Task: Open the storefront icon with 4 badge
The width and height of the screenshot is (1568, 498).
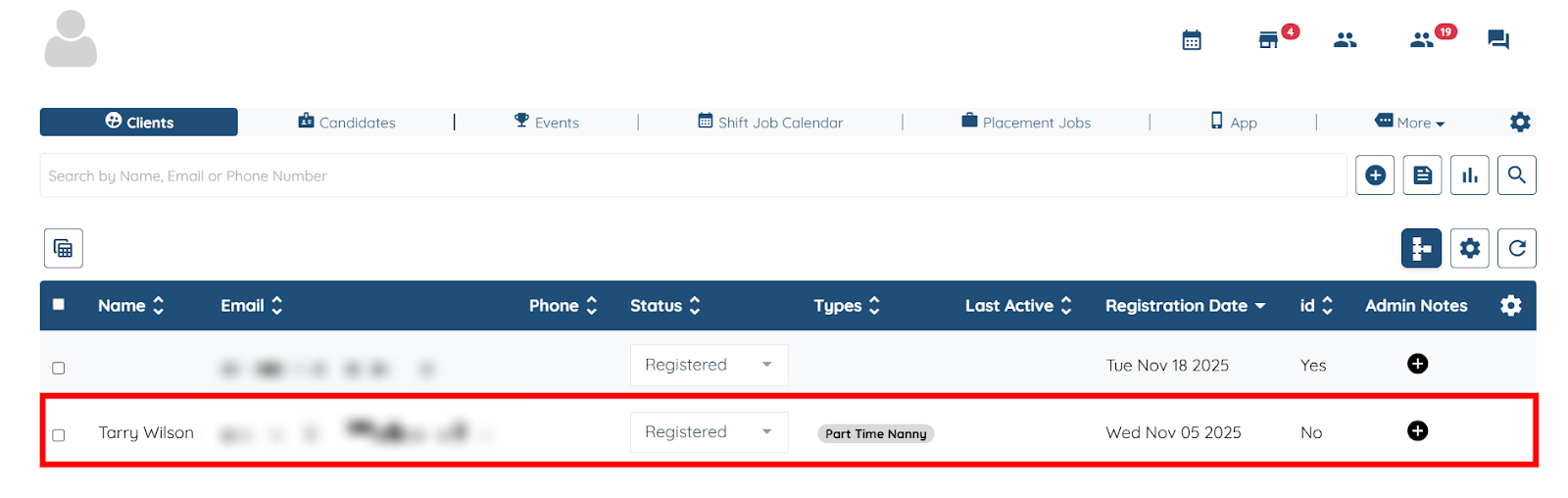Action: point(1268,40)
